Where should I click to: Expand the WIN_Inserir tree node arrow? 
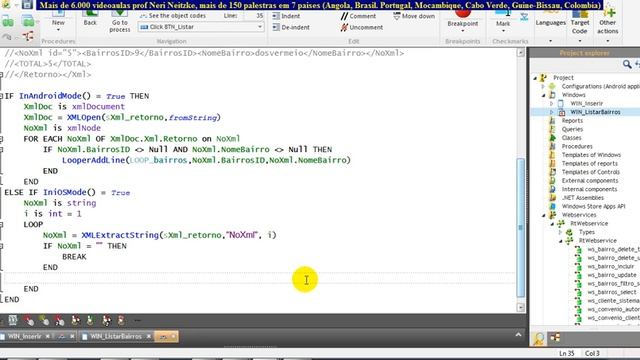click(552, 103)
